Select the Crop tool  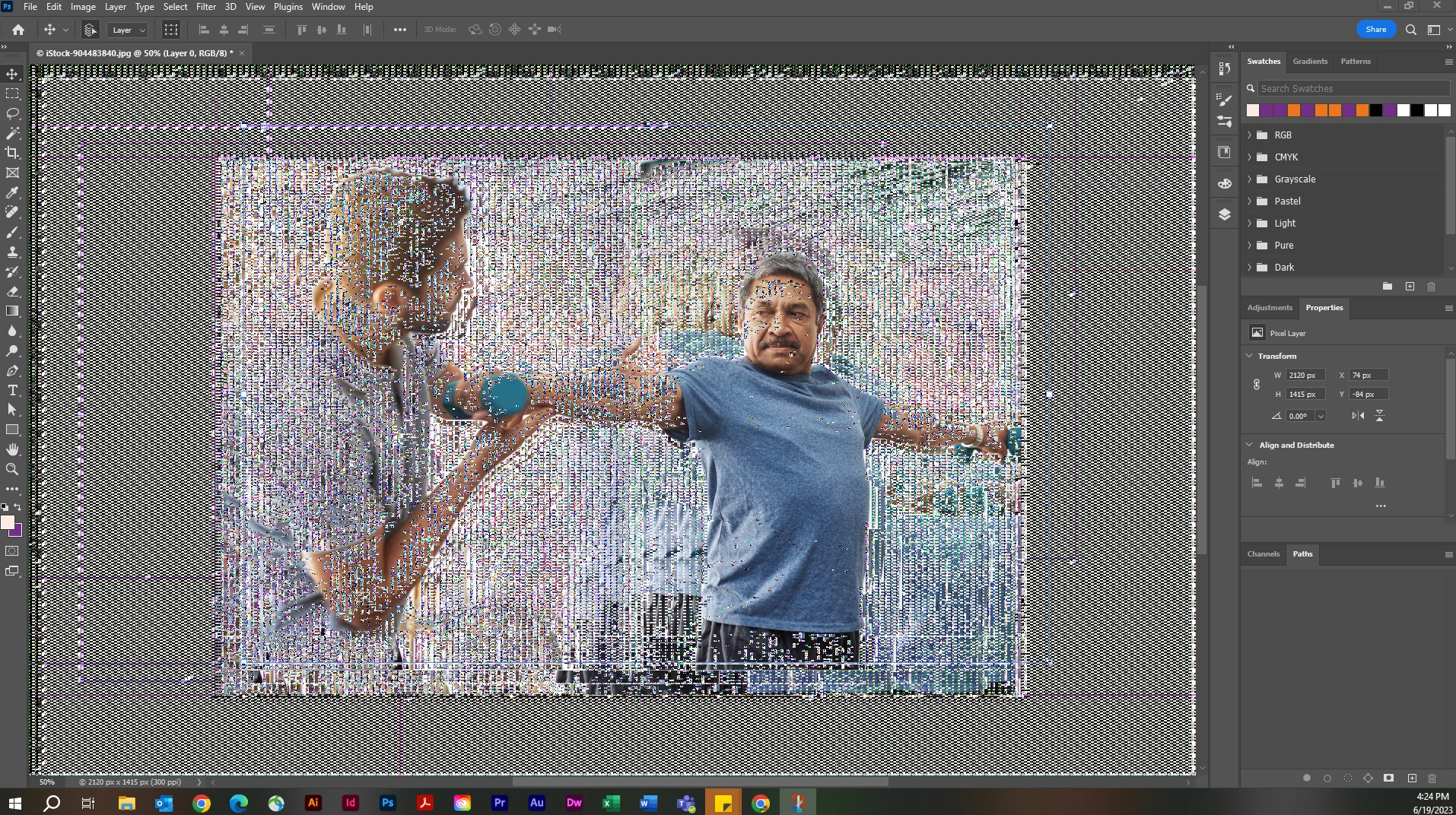pyautogui.click(x=12, y=153)
